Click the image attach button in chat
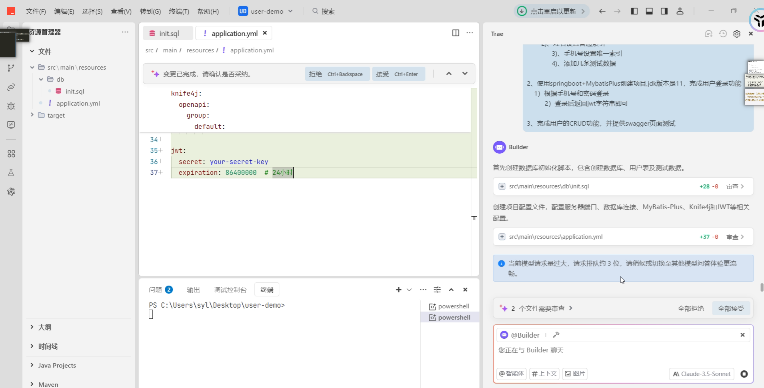This screenshot has width=764, height=388. pos(574,374)
